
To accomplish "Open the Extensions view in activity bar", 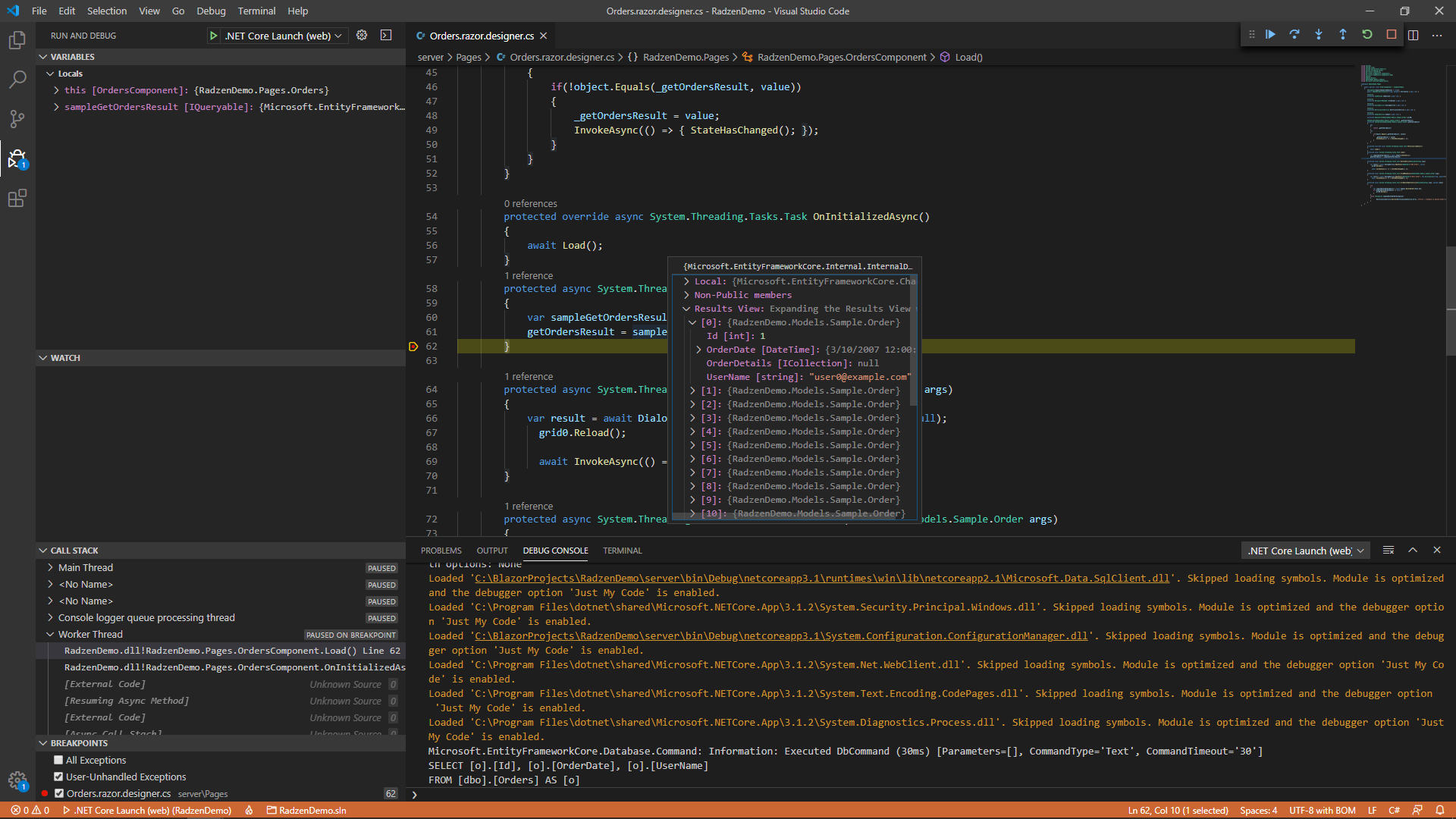I will pos(17,199).
